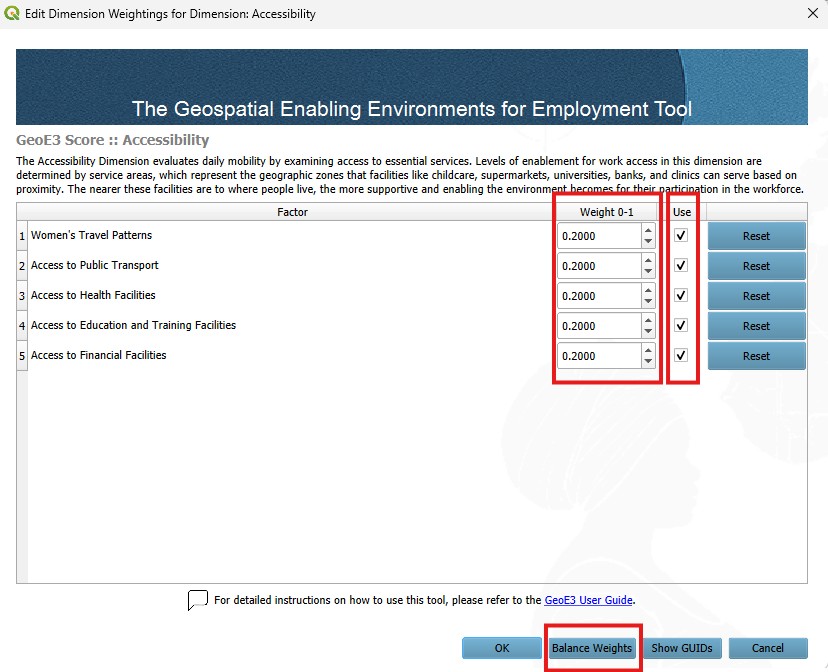Select Access to Financial Facilities factor text
Image resolution: width=828 pixels, height=672 pixels.
coord(98,355)
